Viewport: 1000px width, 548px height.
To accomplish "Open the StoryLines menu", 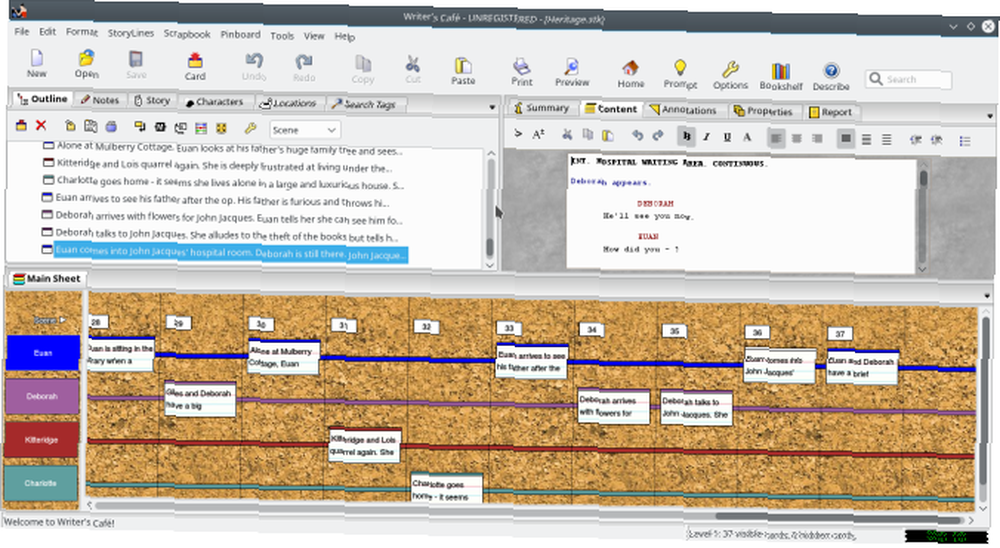I will tap(131, 33).
